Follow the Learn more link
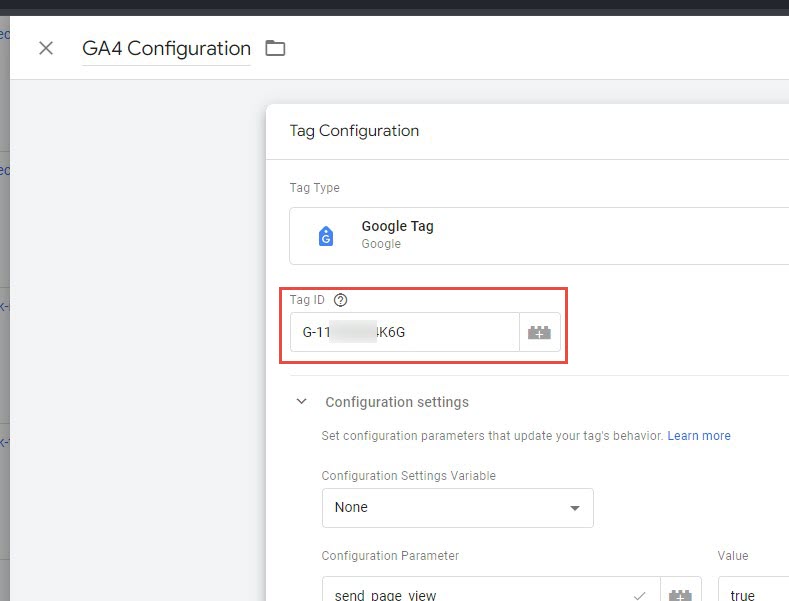The image size is (789, 601). 699,436
